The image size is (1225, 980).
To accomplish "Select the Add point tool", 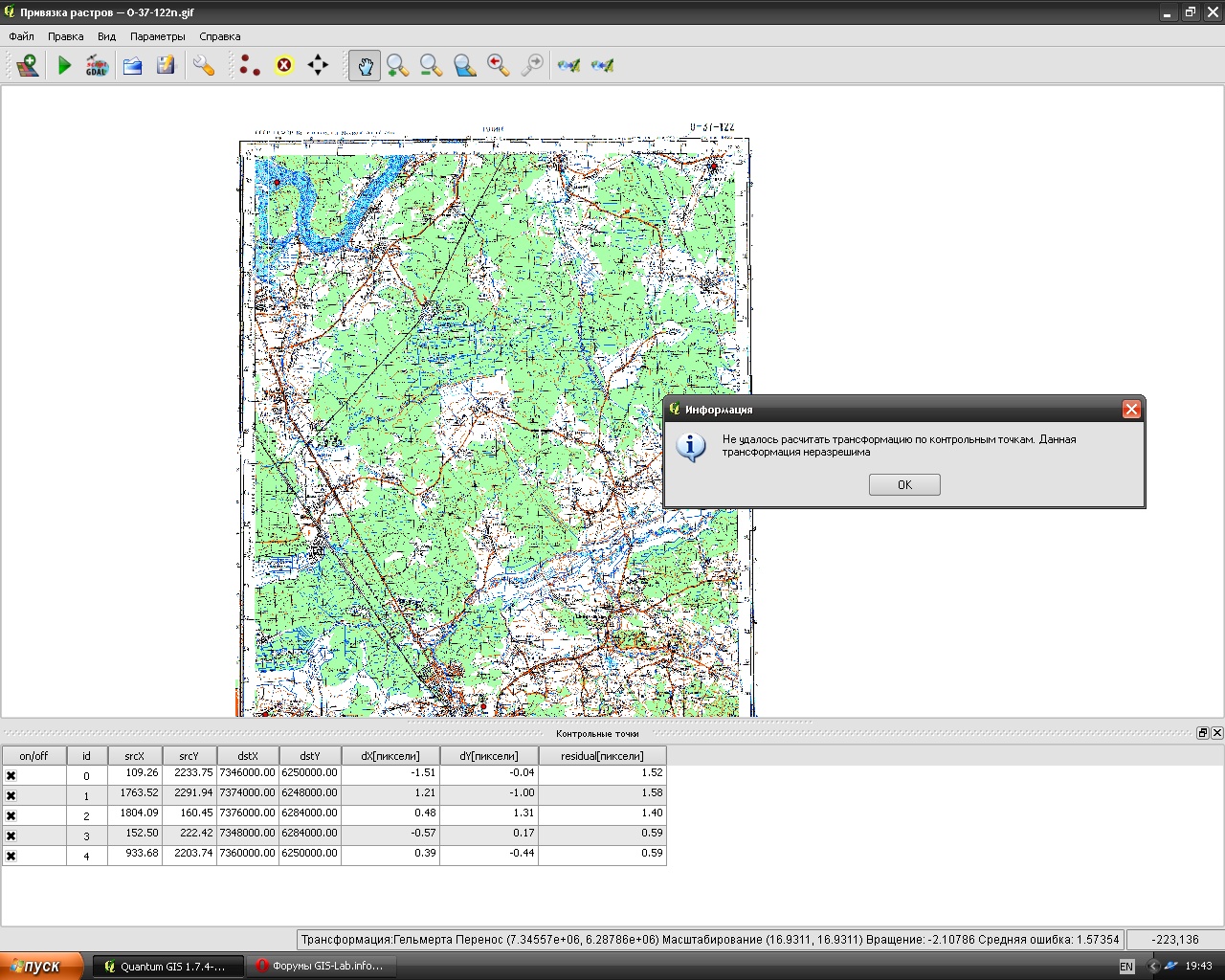I will pos(250,65).
